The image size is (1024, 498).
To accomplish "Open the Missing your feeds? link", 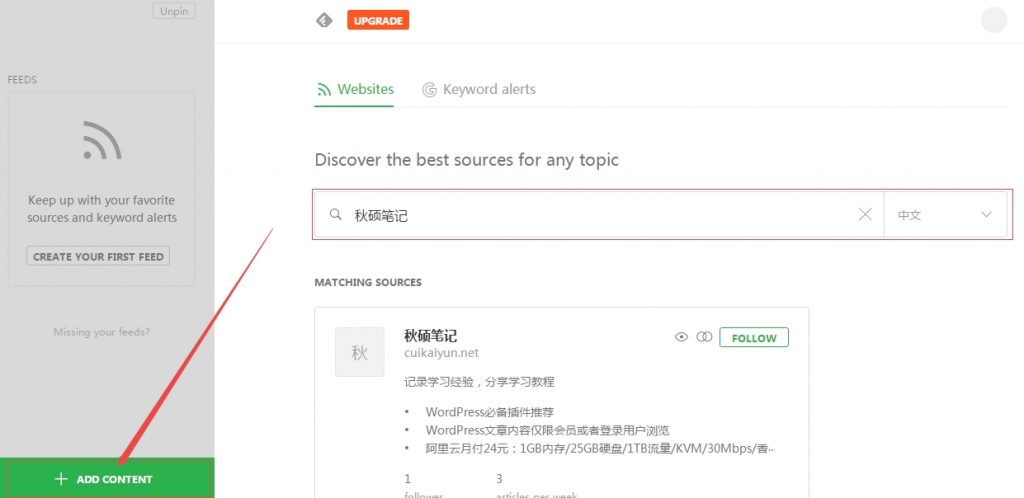I will (x=102, y=332).
